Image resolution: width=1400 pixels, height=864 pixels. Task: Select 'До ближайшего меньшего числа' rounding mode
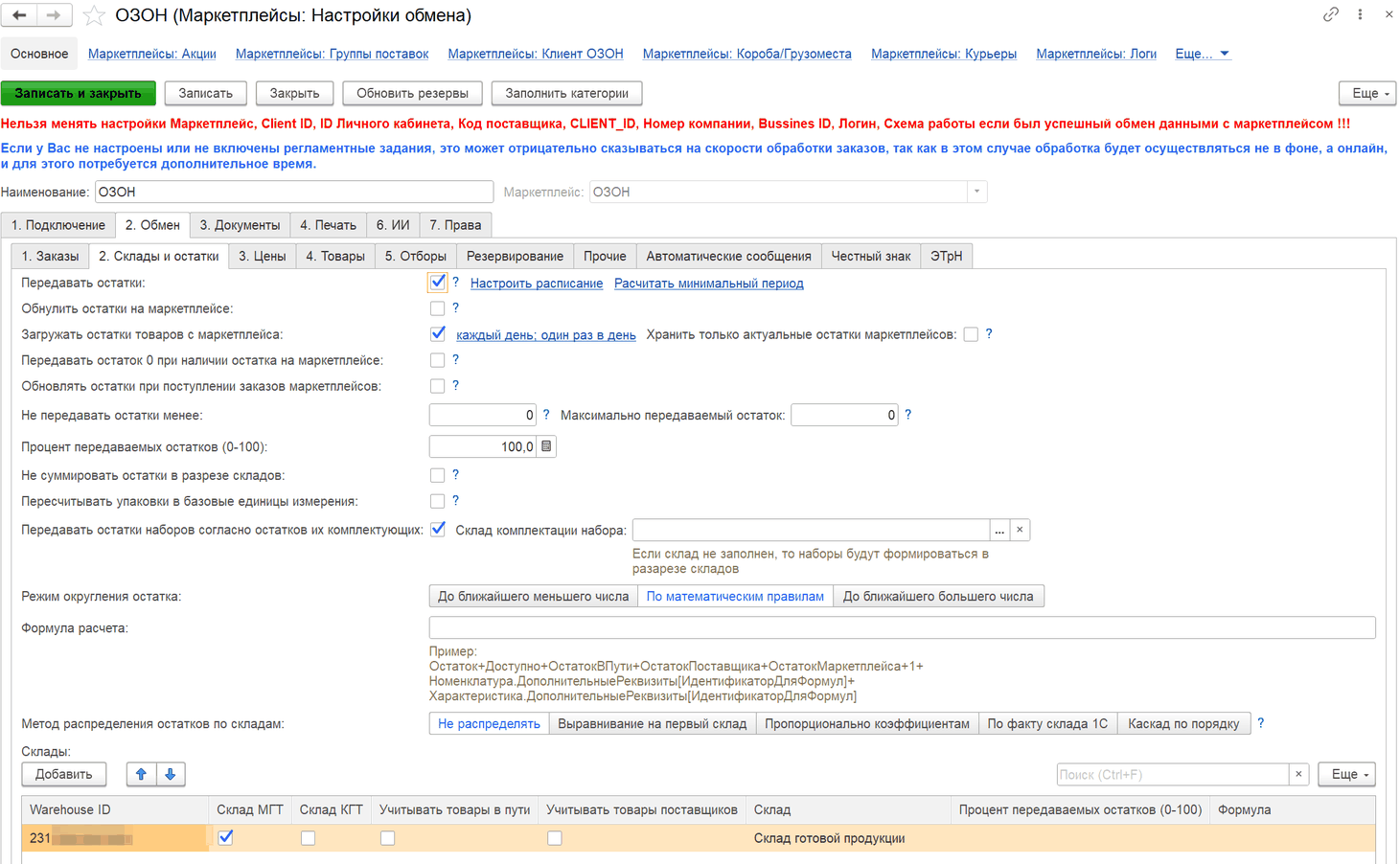(x=534, y=596)
